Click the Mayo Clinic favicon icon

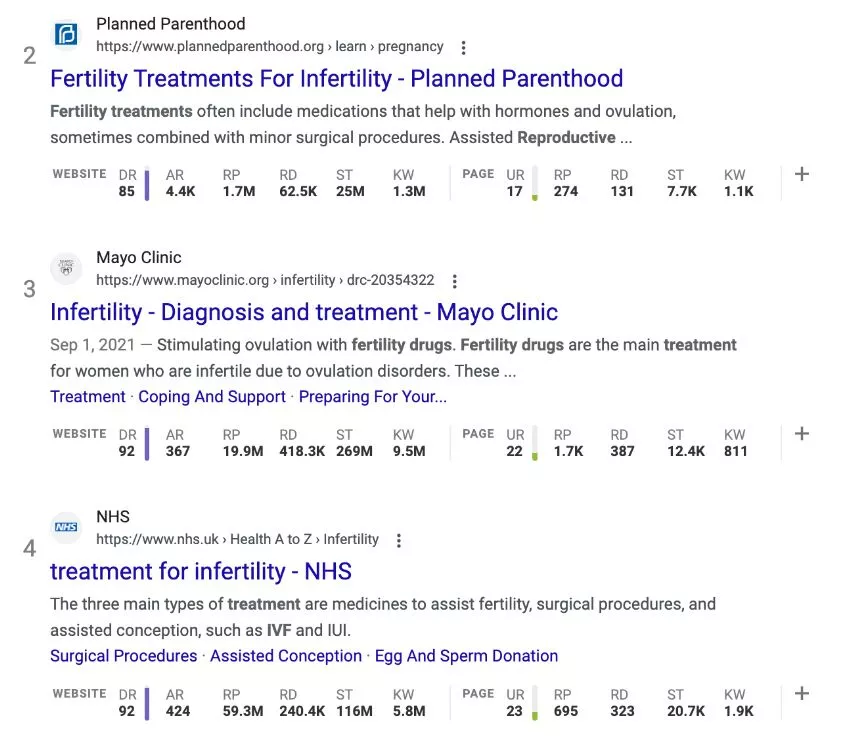pyautogui.click(x=67, y=268)
